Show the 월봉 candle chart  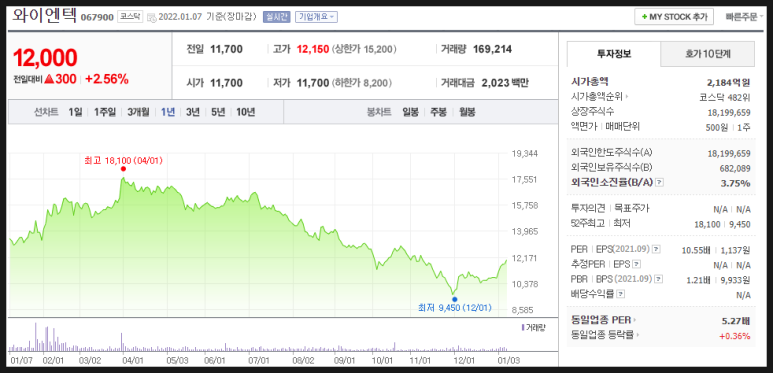467,112
